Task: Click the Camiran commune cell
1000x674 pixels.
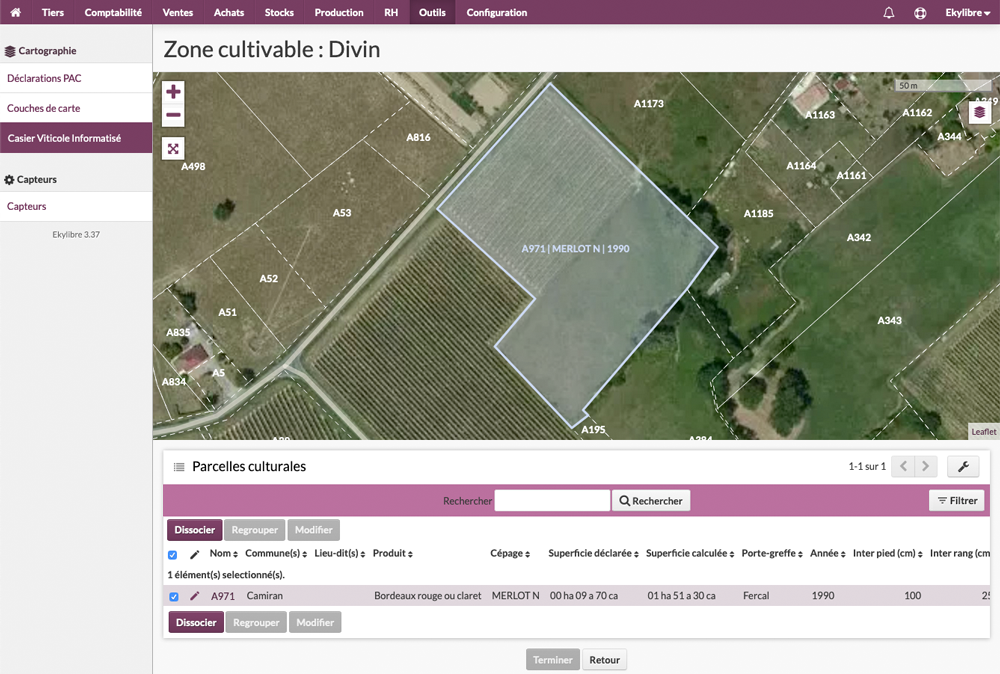Action: pos(265,596)
